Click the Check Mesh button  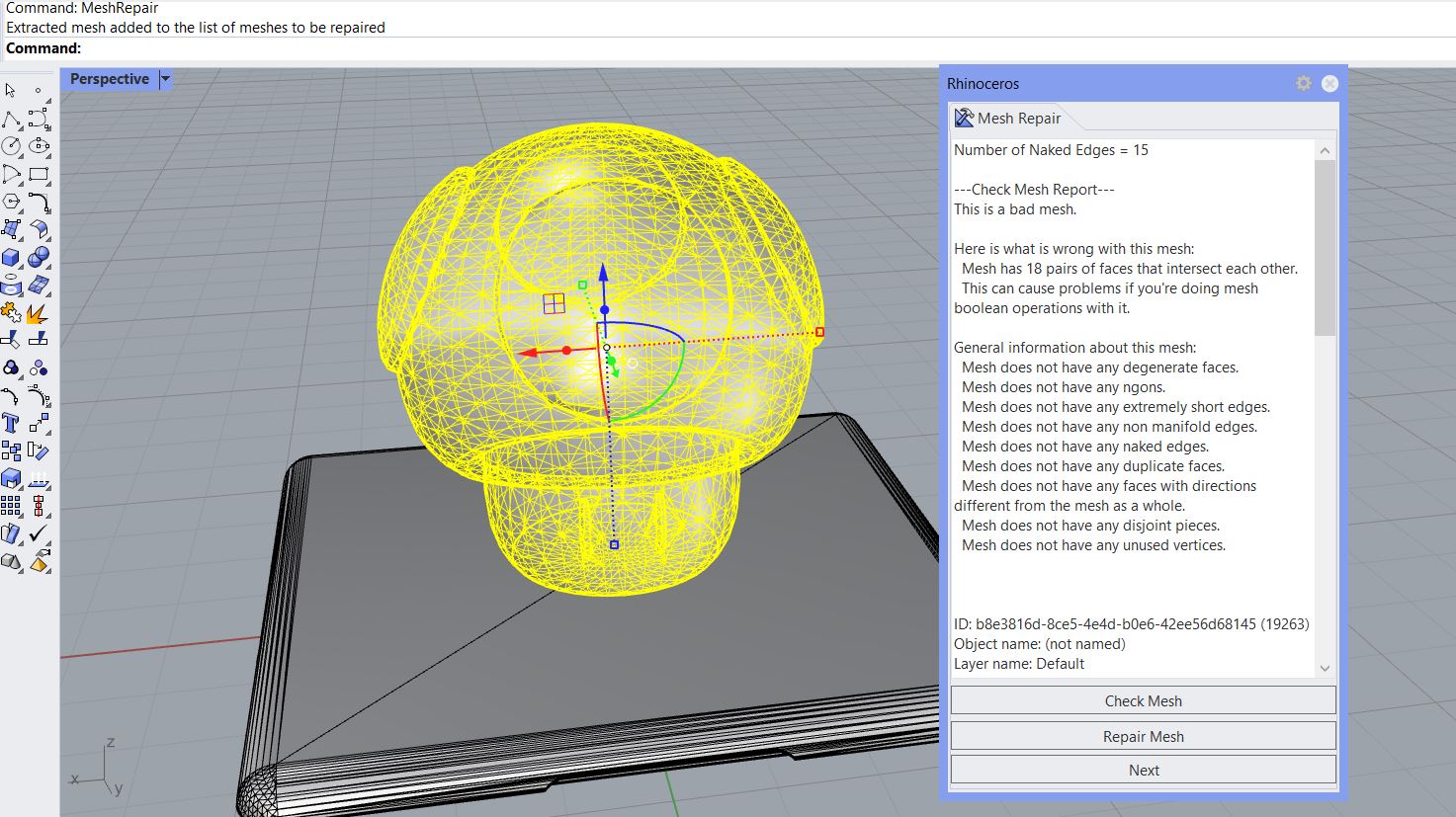[1143, 700]
